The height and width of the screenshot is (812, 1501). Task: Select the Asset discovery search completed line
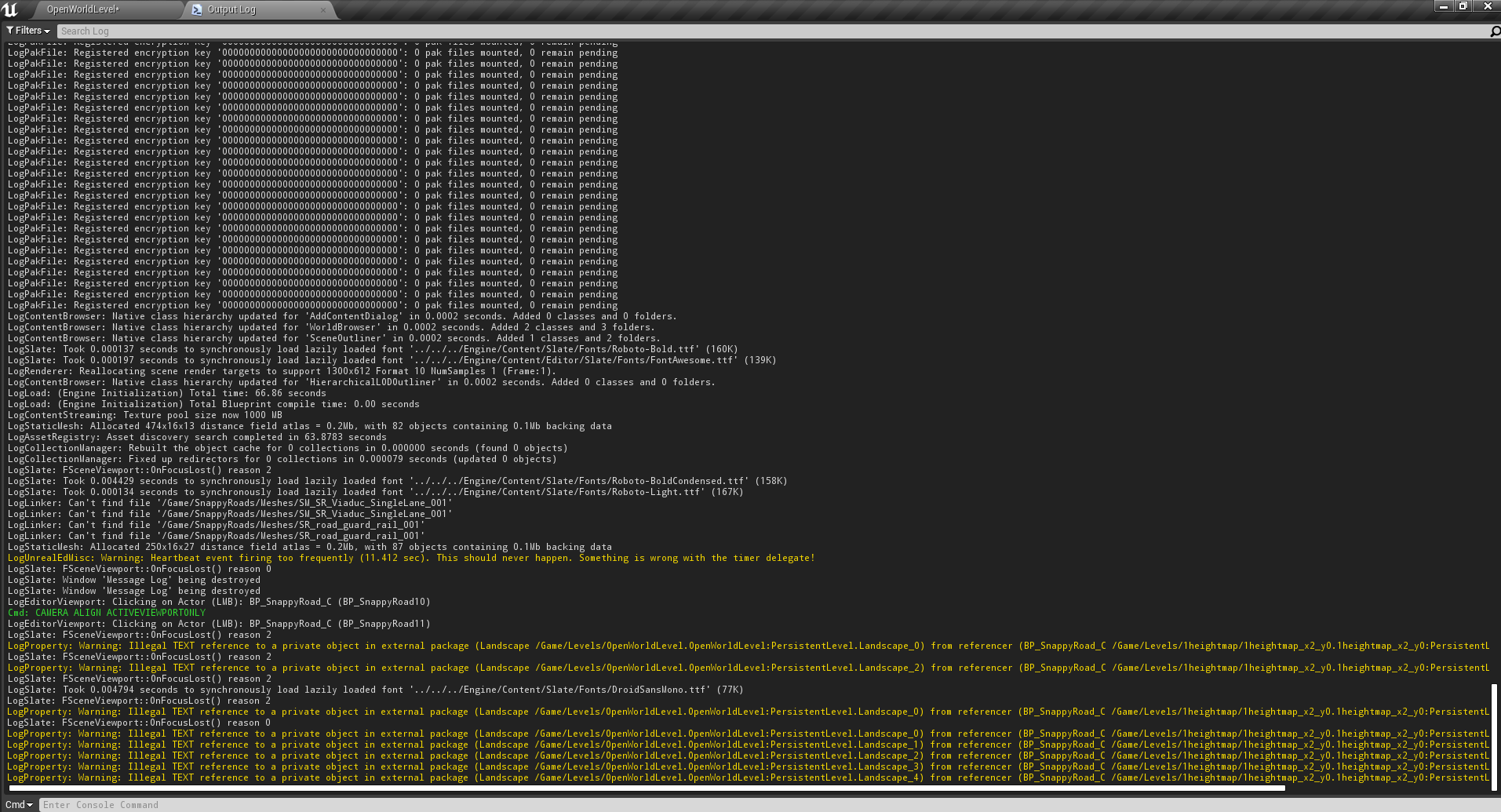197,437
